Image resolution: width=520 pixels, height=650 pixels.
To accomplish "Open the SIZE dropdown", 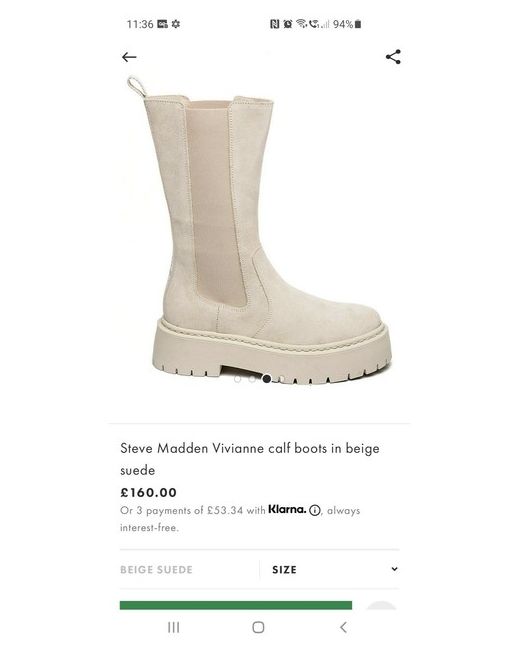I will (330, 570).
